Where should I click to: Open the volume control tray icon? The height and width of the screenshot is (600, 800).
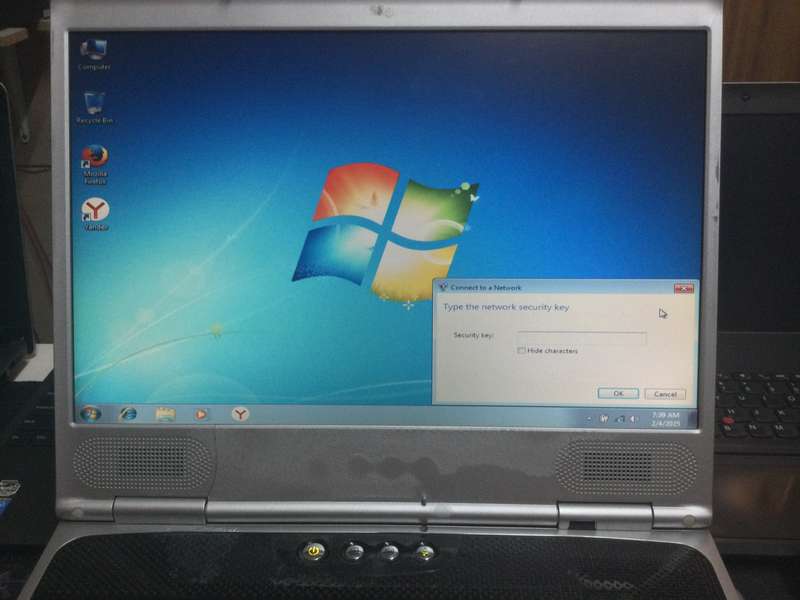[x=634, y=419]
